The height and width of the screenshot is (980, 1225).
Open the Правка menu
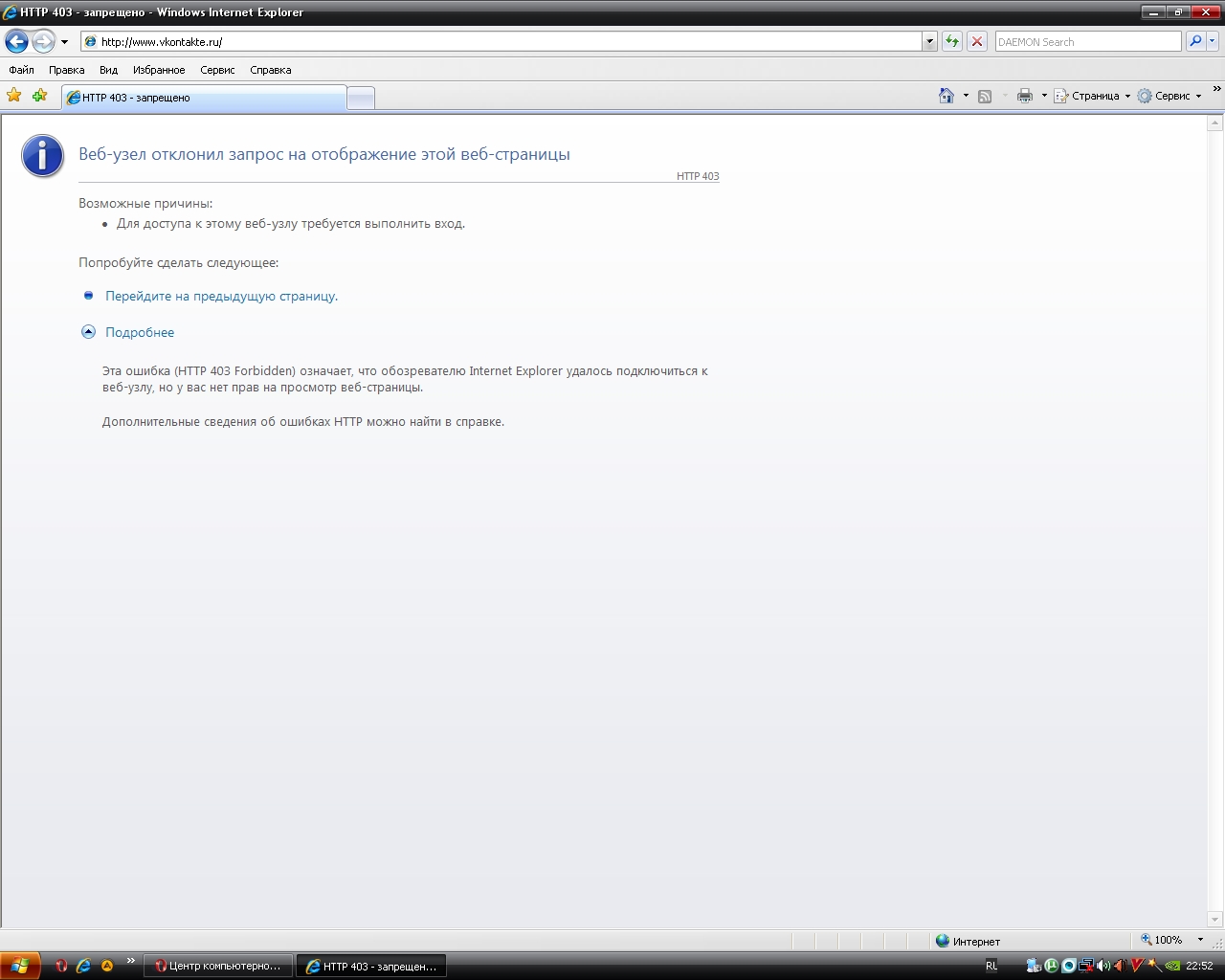(x=67, y=70)
